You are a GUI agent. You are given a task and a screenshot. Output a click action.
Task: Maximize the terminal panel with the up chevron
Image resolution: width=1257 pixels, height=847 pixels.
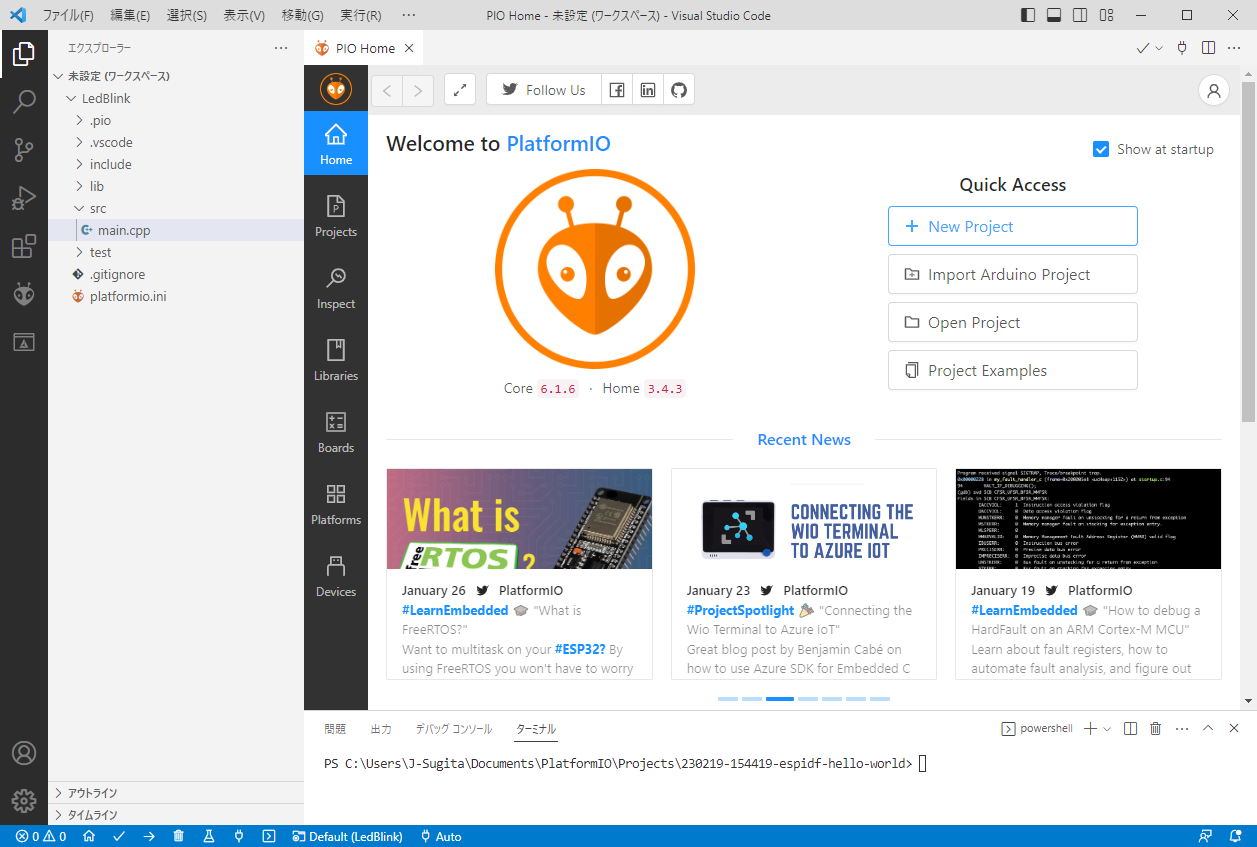click(1208, 729)
